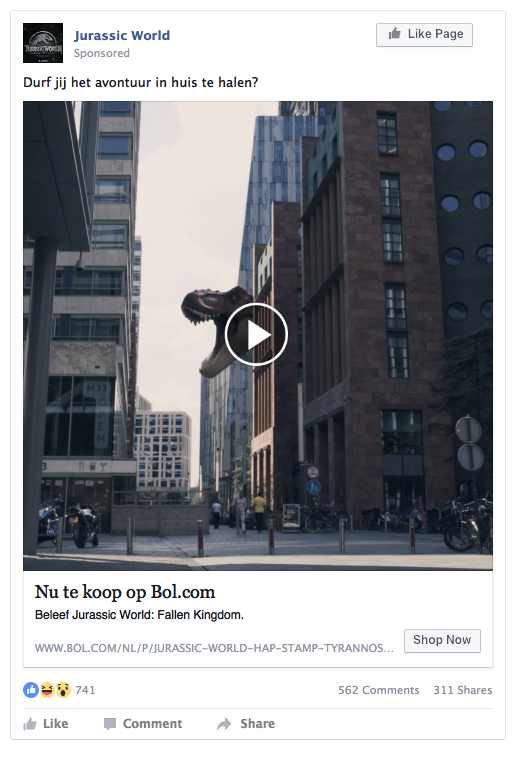Play the T-Rex video

tap(256, 334)
